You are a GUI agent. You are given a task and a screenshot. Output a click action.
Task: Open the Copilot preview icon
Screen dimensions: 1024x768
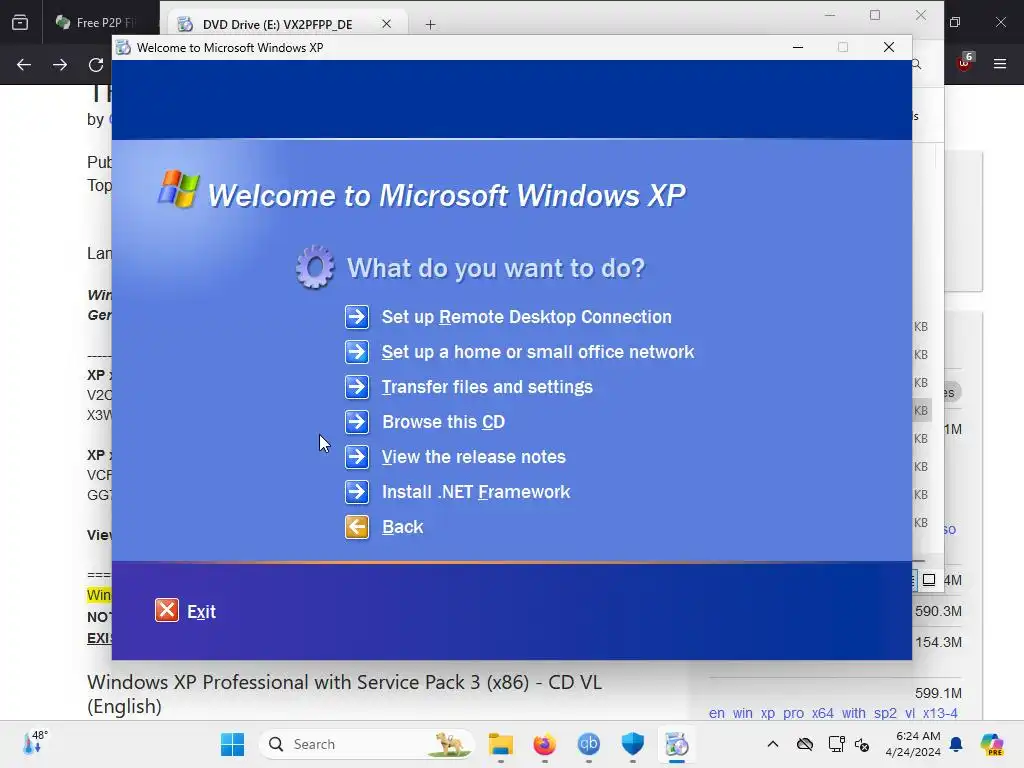click(x=992, y=744)
